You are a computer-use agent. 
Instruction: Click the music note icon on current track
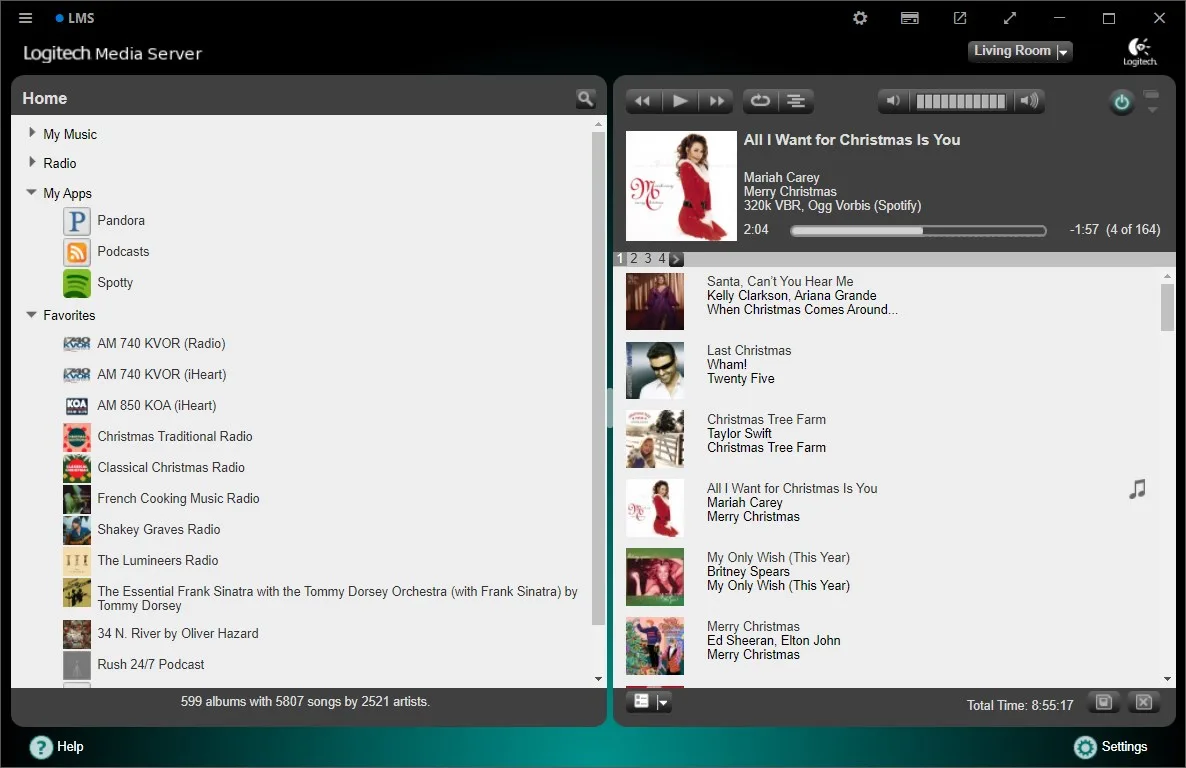coord(1137,490)
